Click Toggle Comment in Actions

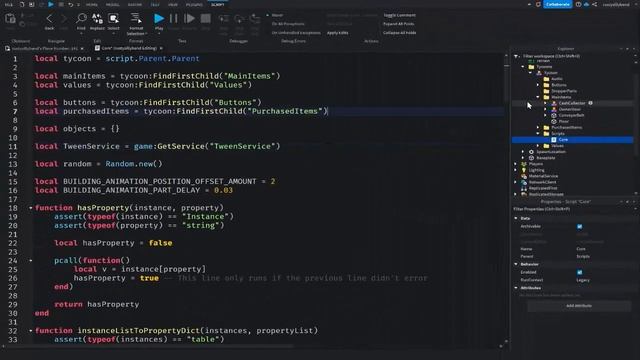click(399, 15)
